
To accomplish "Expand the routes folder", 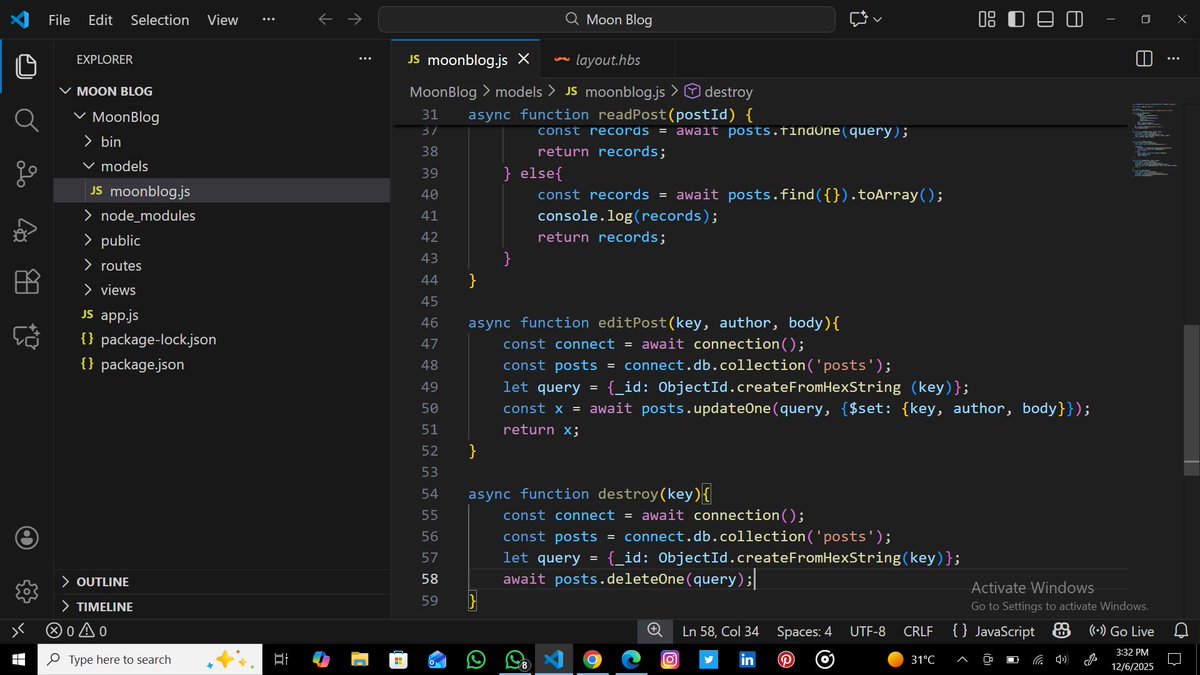I will pyautogui.click(x=221, y=265).
